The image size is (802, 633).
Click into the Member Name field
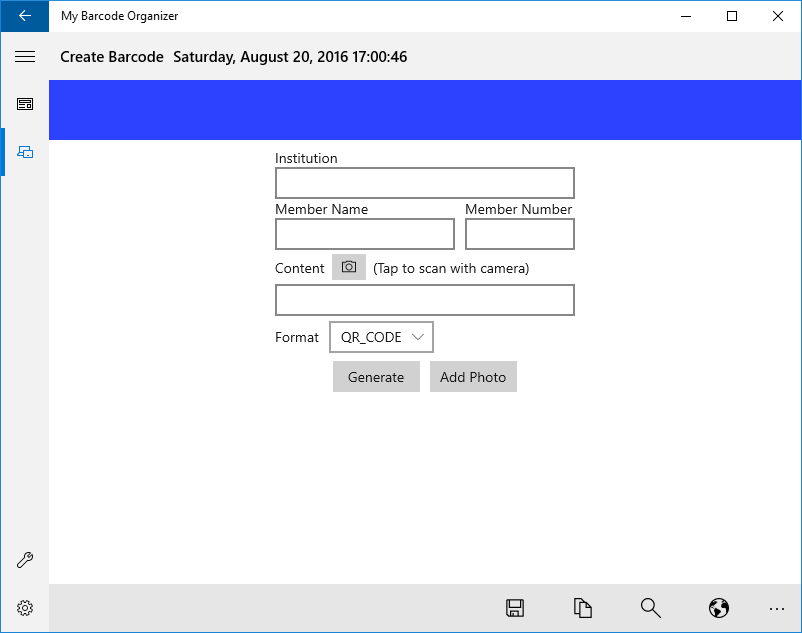(364, 234)
